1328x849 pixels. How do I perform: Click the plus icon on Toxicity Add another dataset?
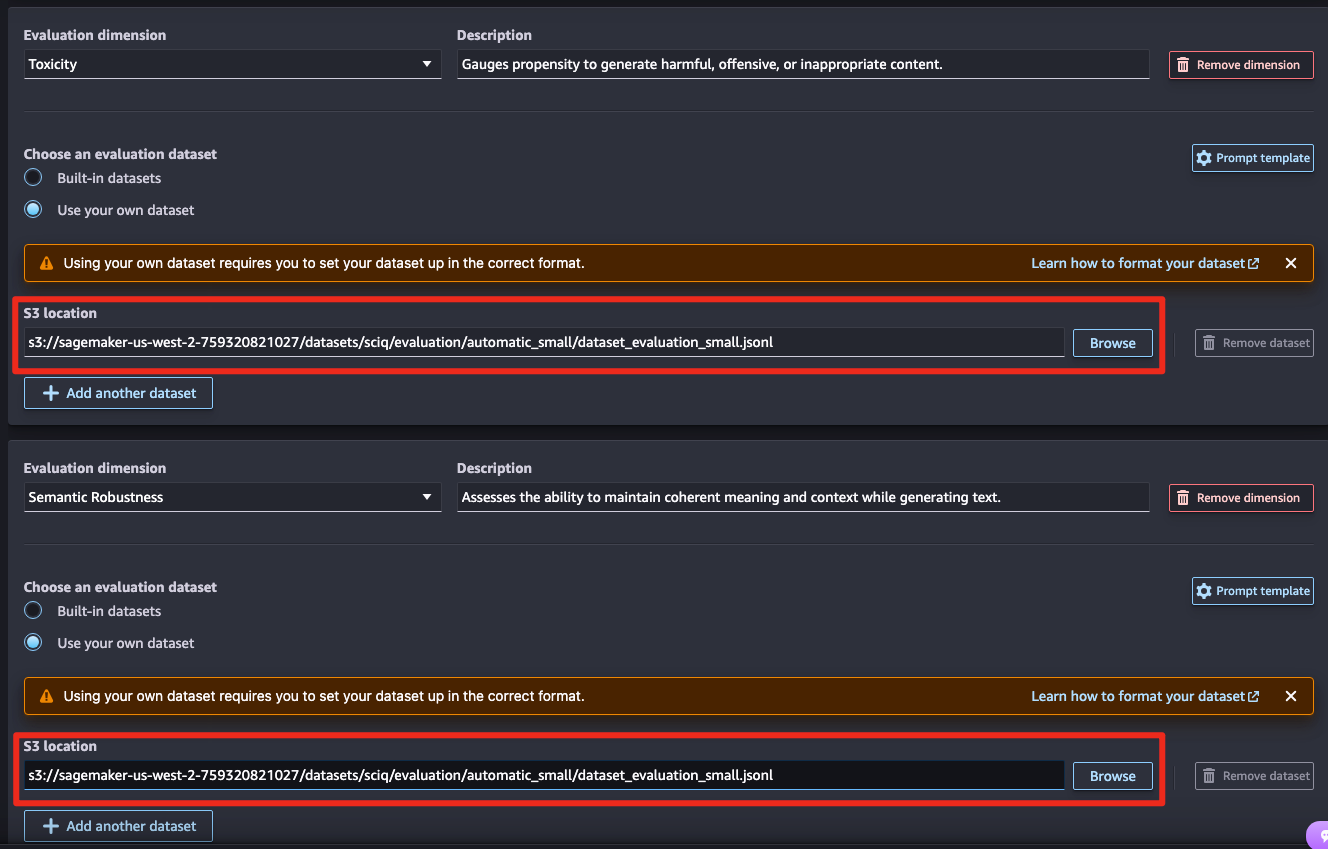(51, 393)
